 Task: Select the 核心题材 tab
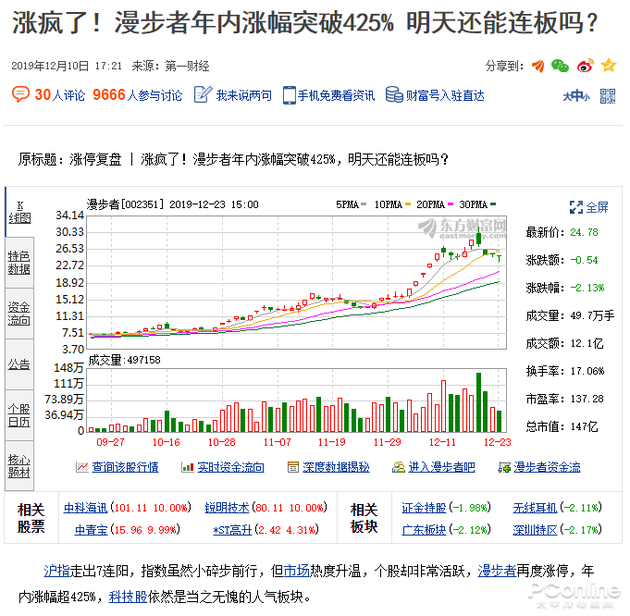20,466
